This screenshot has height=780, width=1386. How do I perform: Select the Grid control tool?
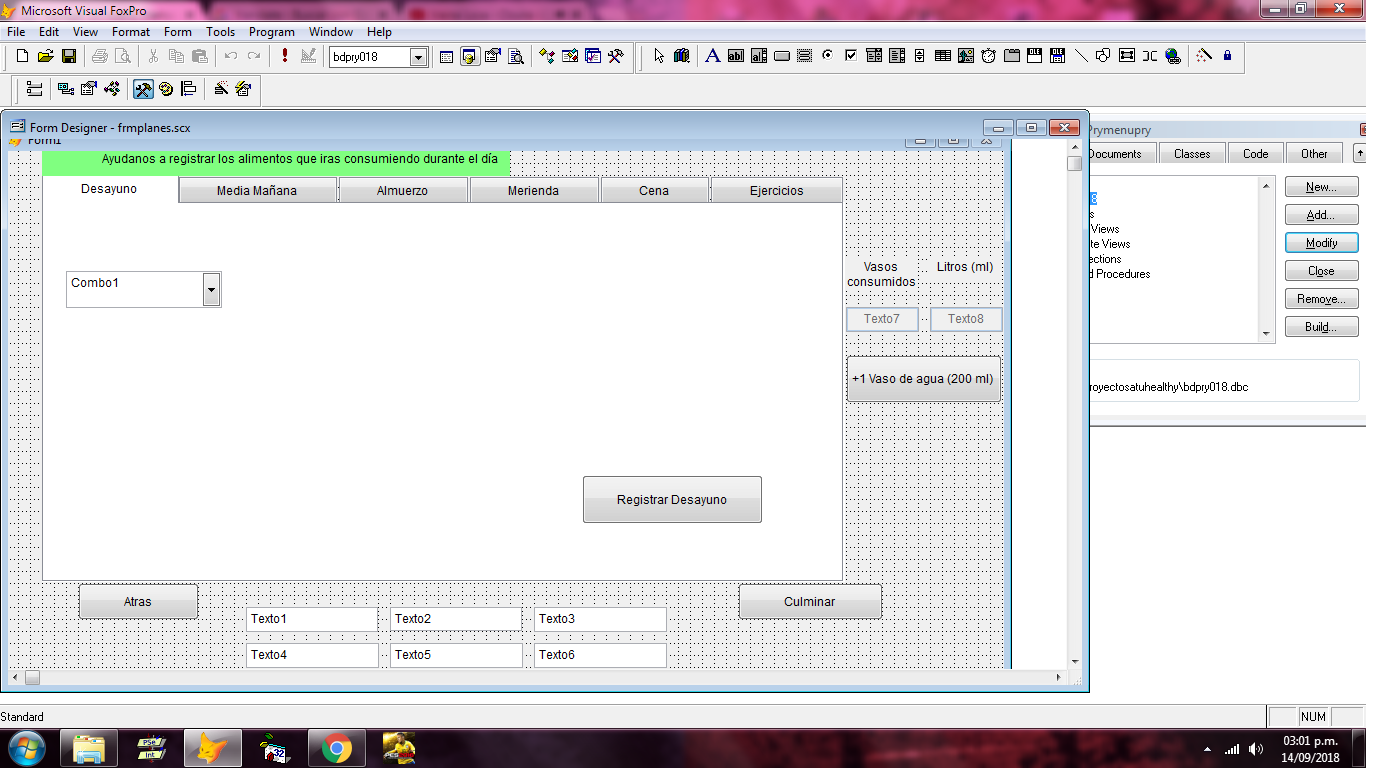tap(943, 56)
